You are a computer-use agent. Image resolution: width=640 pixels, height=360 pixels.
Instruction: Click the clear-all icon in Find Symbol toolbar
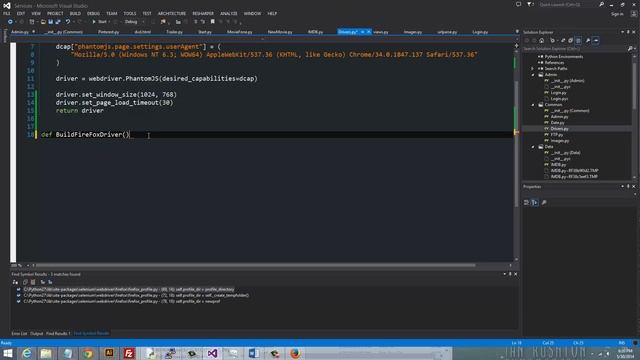point(33,282)
